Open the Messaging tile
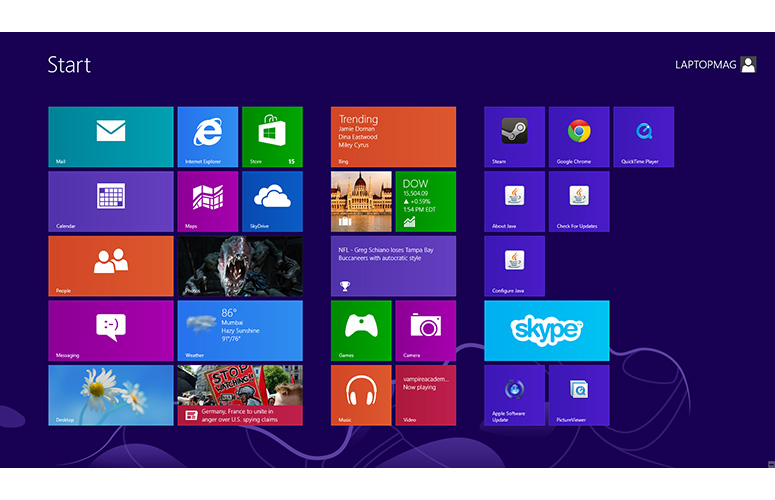Viewport: 775px width, 500px height. pyautogui.click(x=111, y=331)
